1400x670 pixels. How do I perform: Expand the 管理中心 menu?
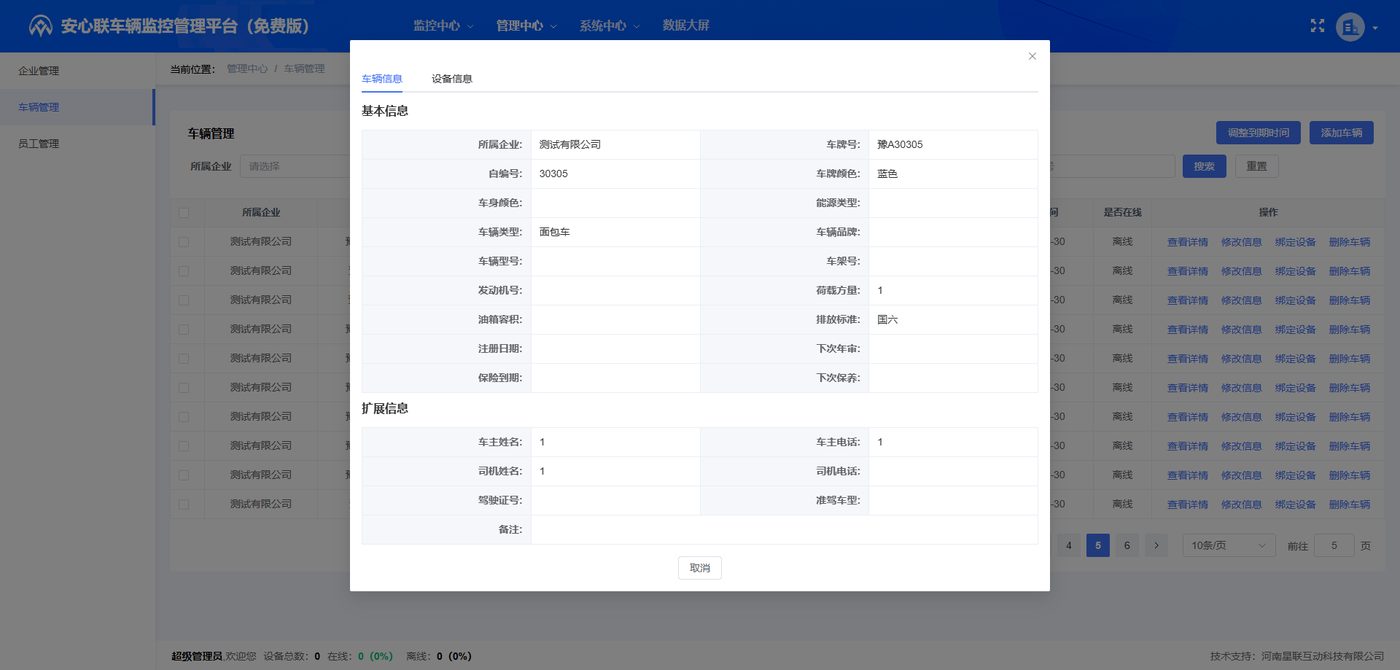(526, 26)
